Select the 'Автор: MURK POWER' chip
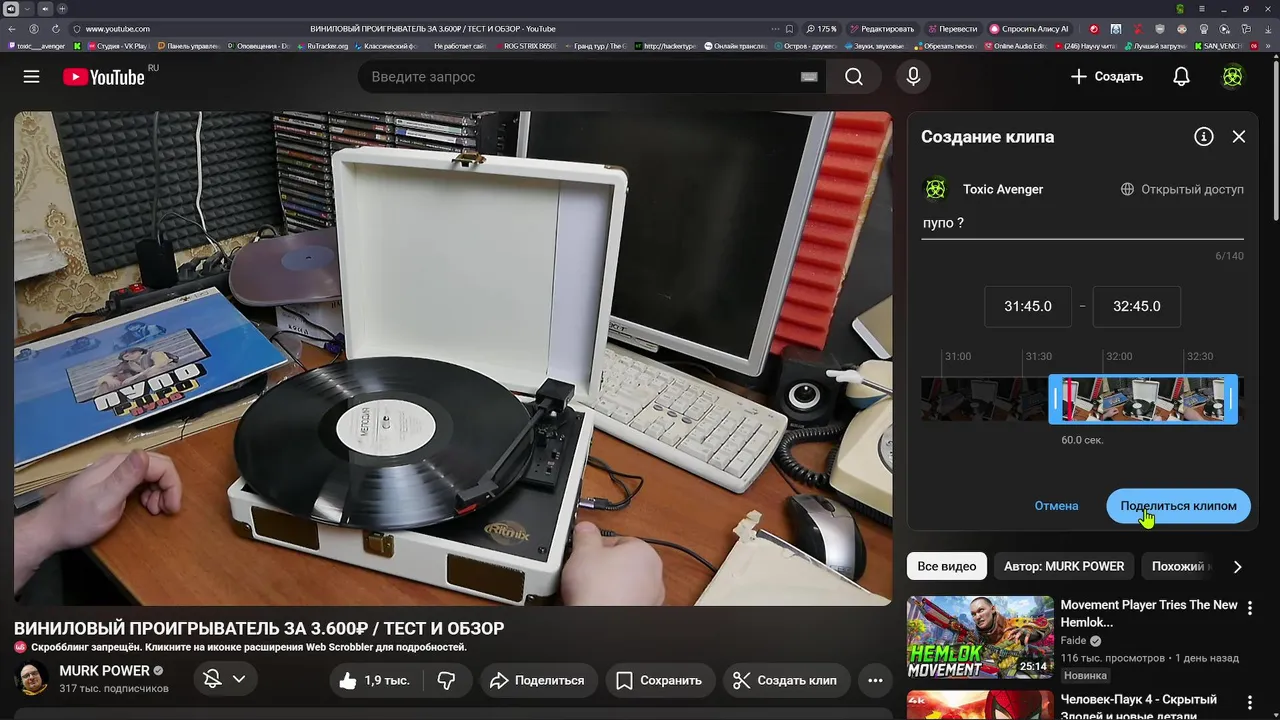This screenshot has width=1280, height=720. tap(1064, 566)
